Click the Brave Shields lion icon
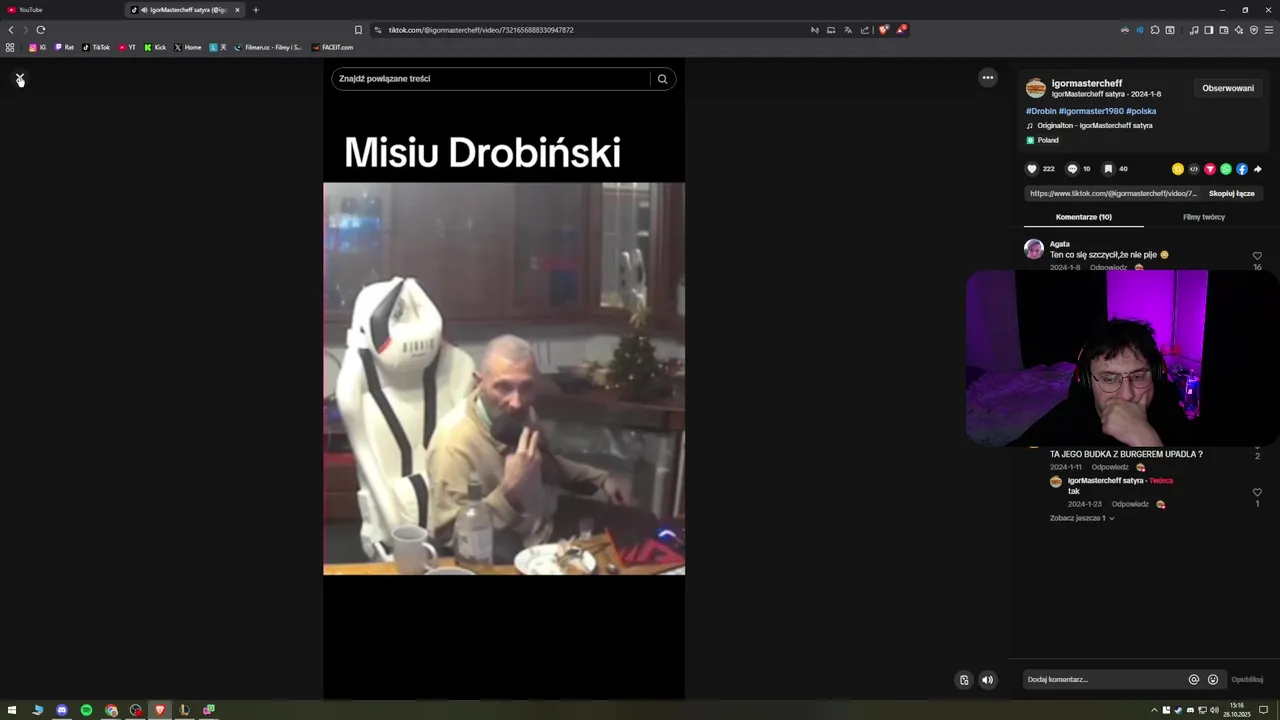This screenshot has width=1280, height=720. (883, 30)
